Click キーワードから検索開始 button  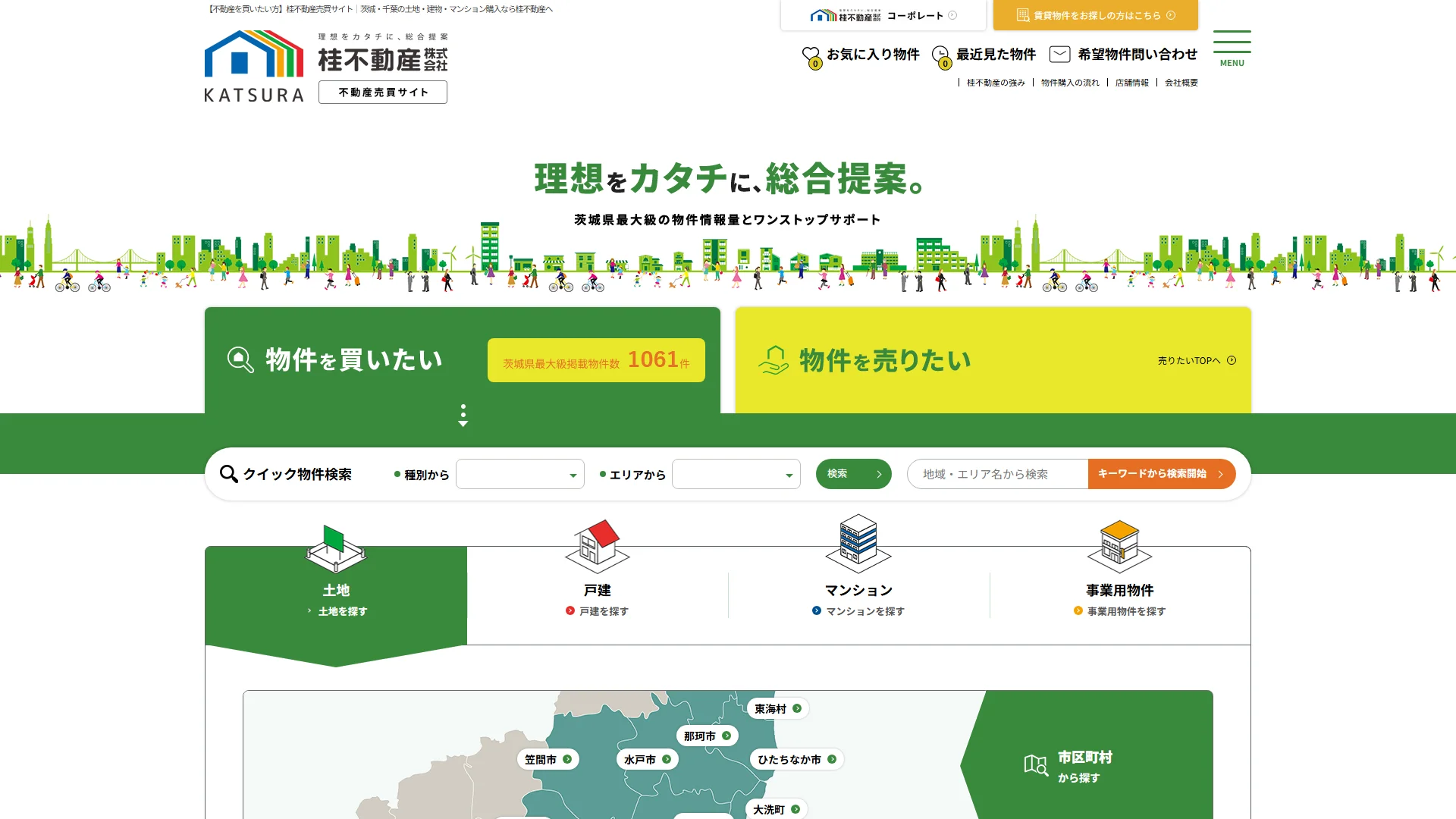[1162, 474]
